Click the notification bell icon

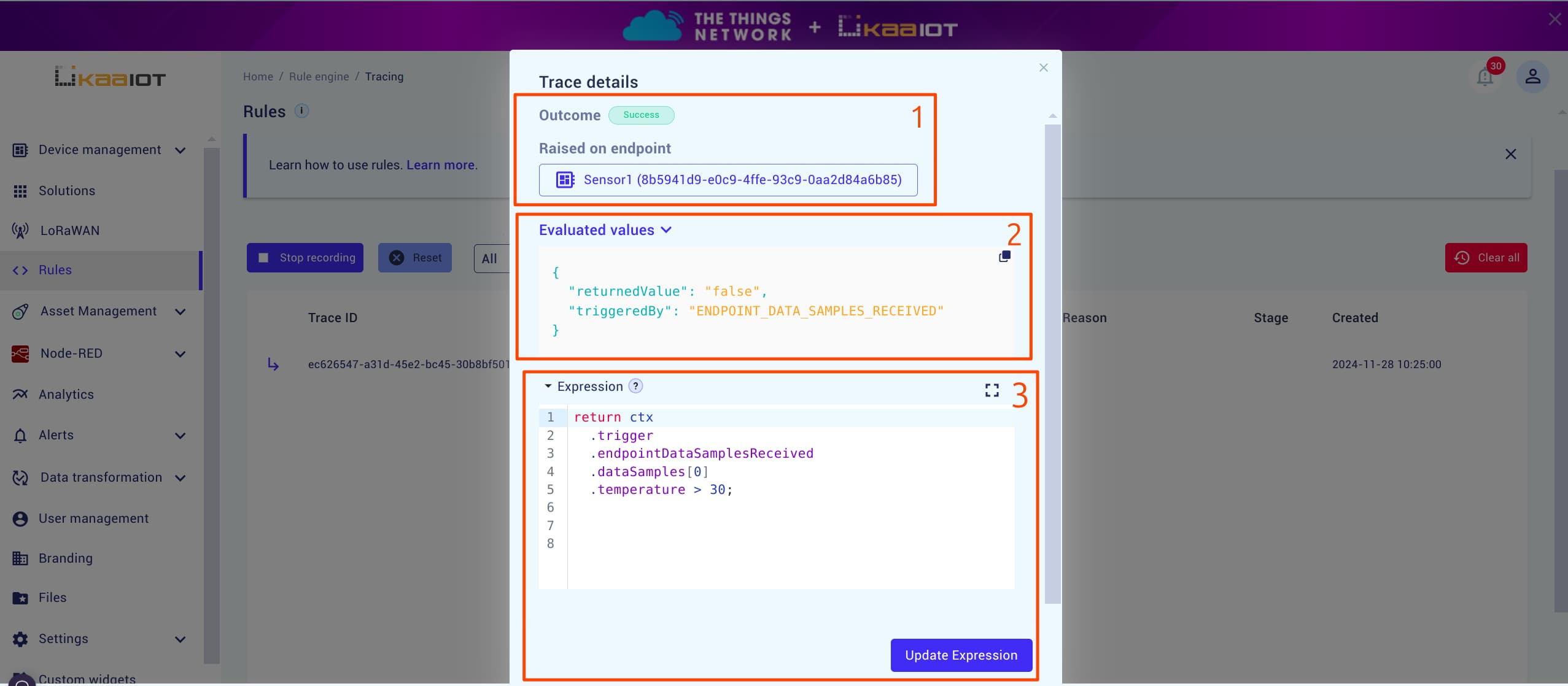pyautogui.click(x=1484, y=76)
